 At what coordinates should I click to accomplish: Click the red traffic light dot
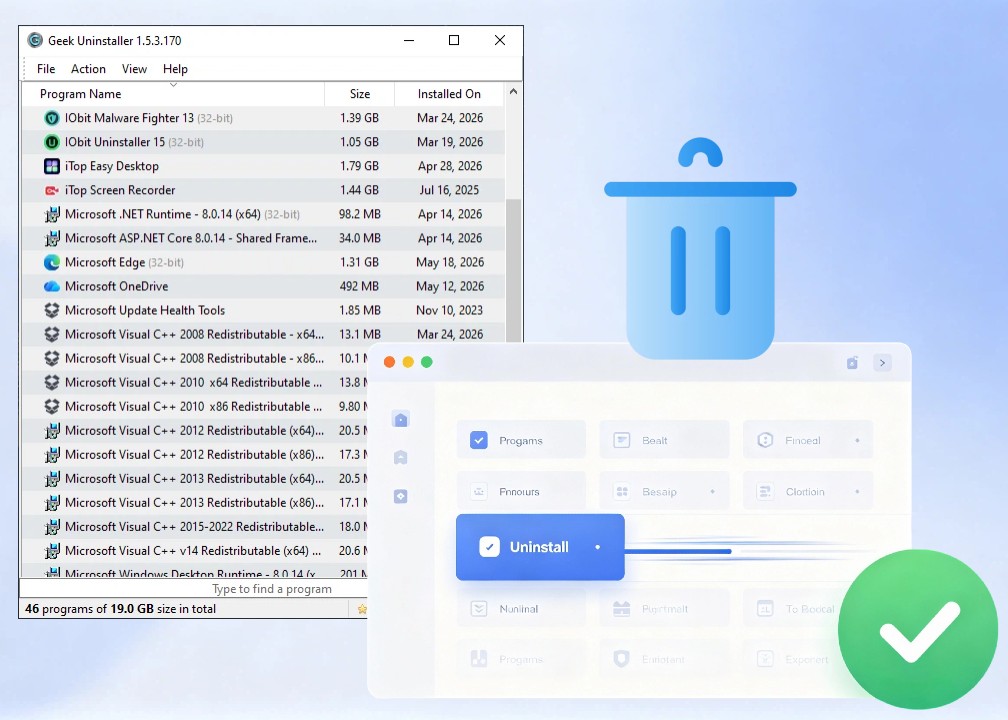click(389, 362)
